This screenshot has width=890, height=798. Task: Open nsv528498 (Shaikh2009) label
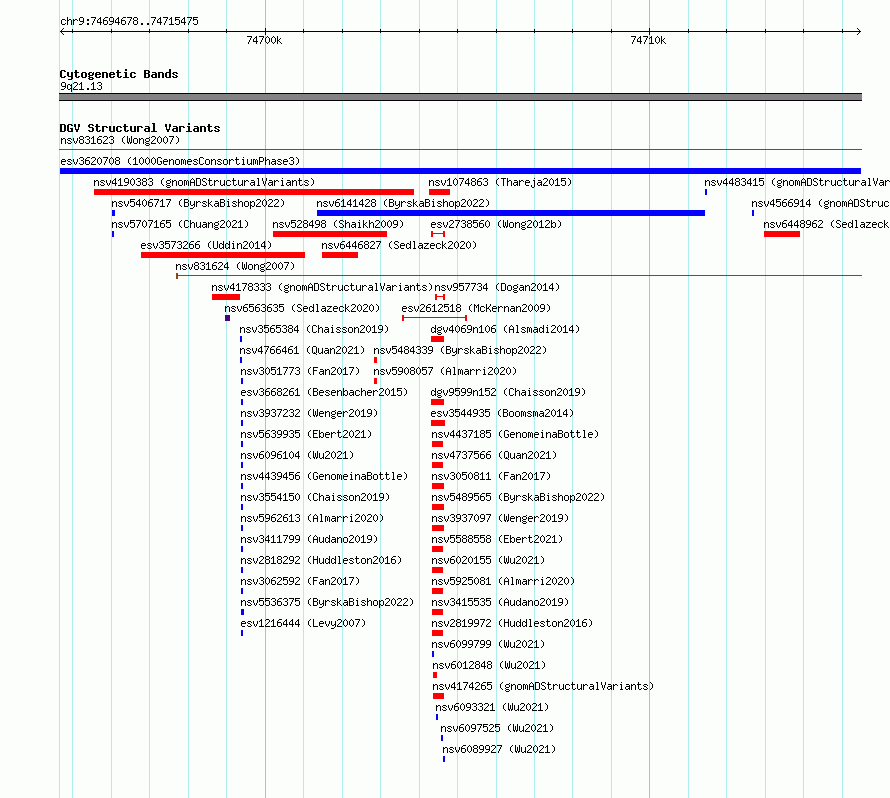pyautogui.click(x=338, y=224)
